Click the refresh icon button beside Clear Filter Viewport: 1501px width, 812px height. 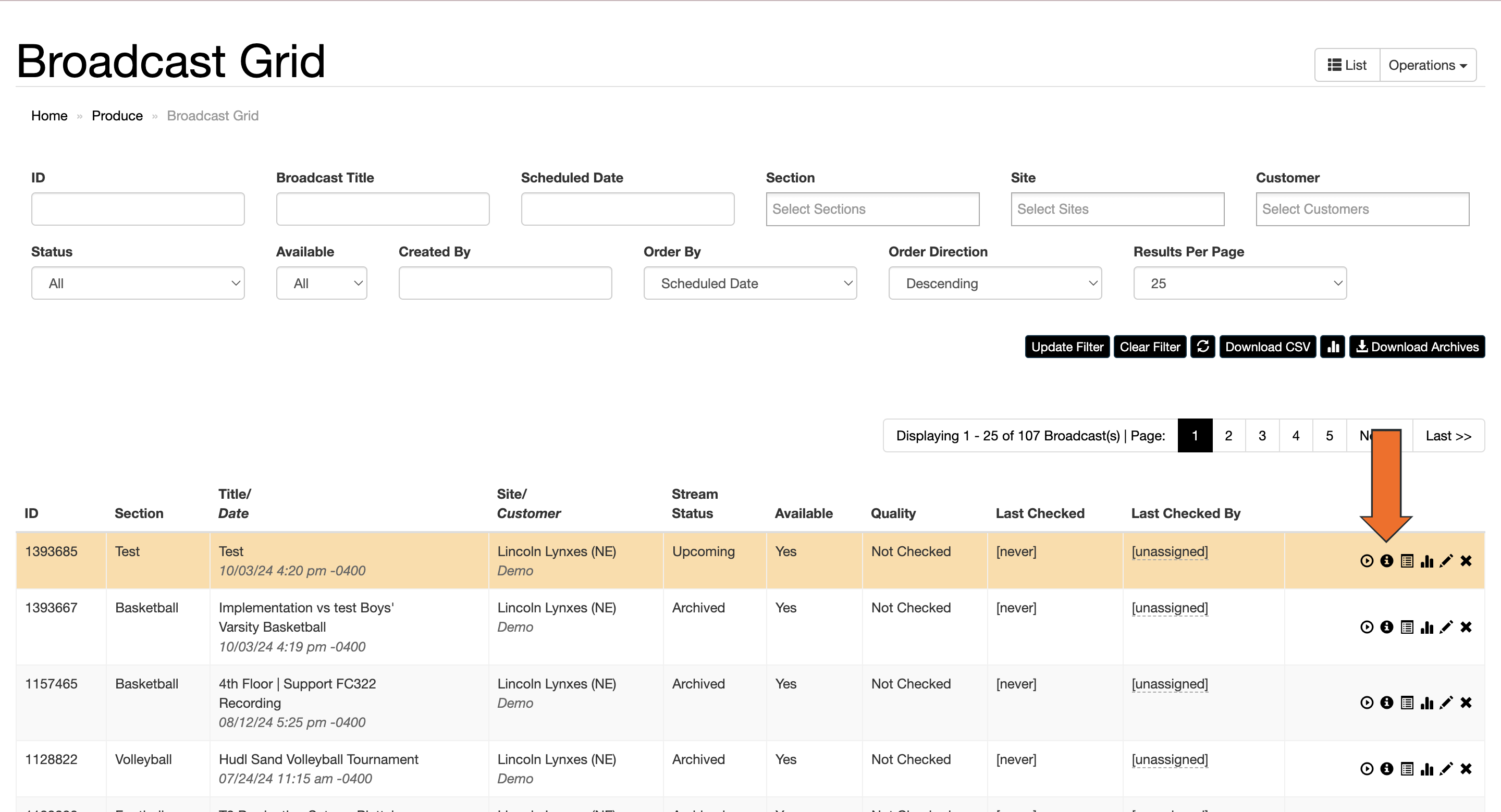point(1203,347)
